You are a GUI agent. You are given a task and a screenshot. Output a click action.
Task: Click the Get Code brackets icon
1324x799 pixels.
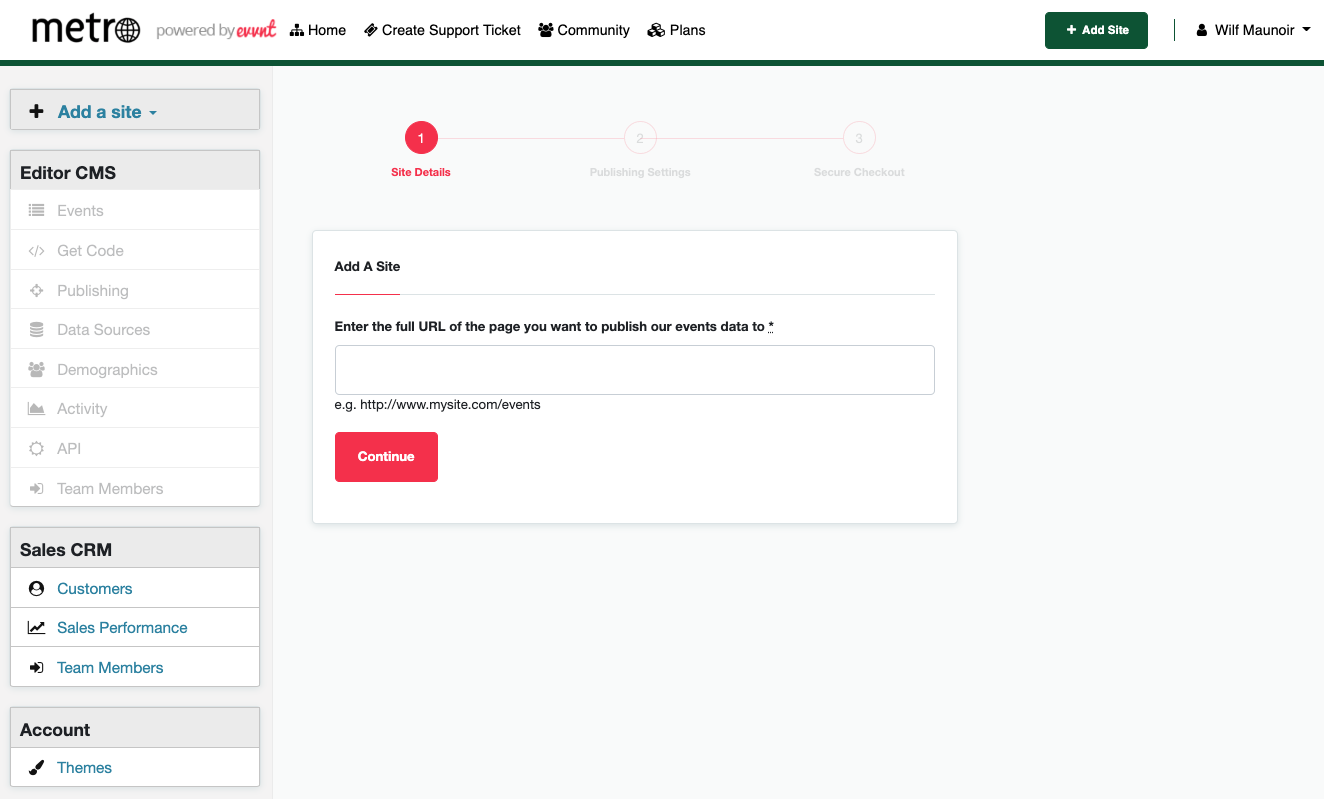click(x=37, y=251)
